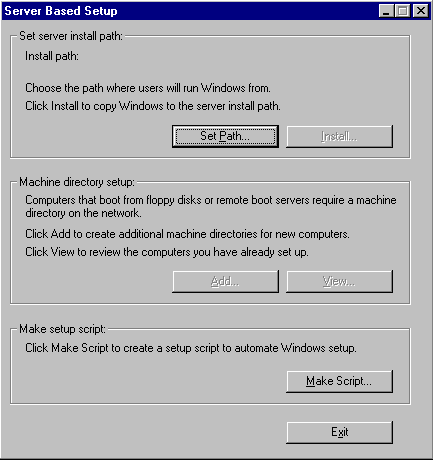Click the Set Path button

[x=225, y=136]
